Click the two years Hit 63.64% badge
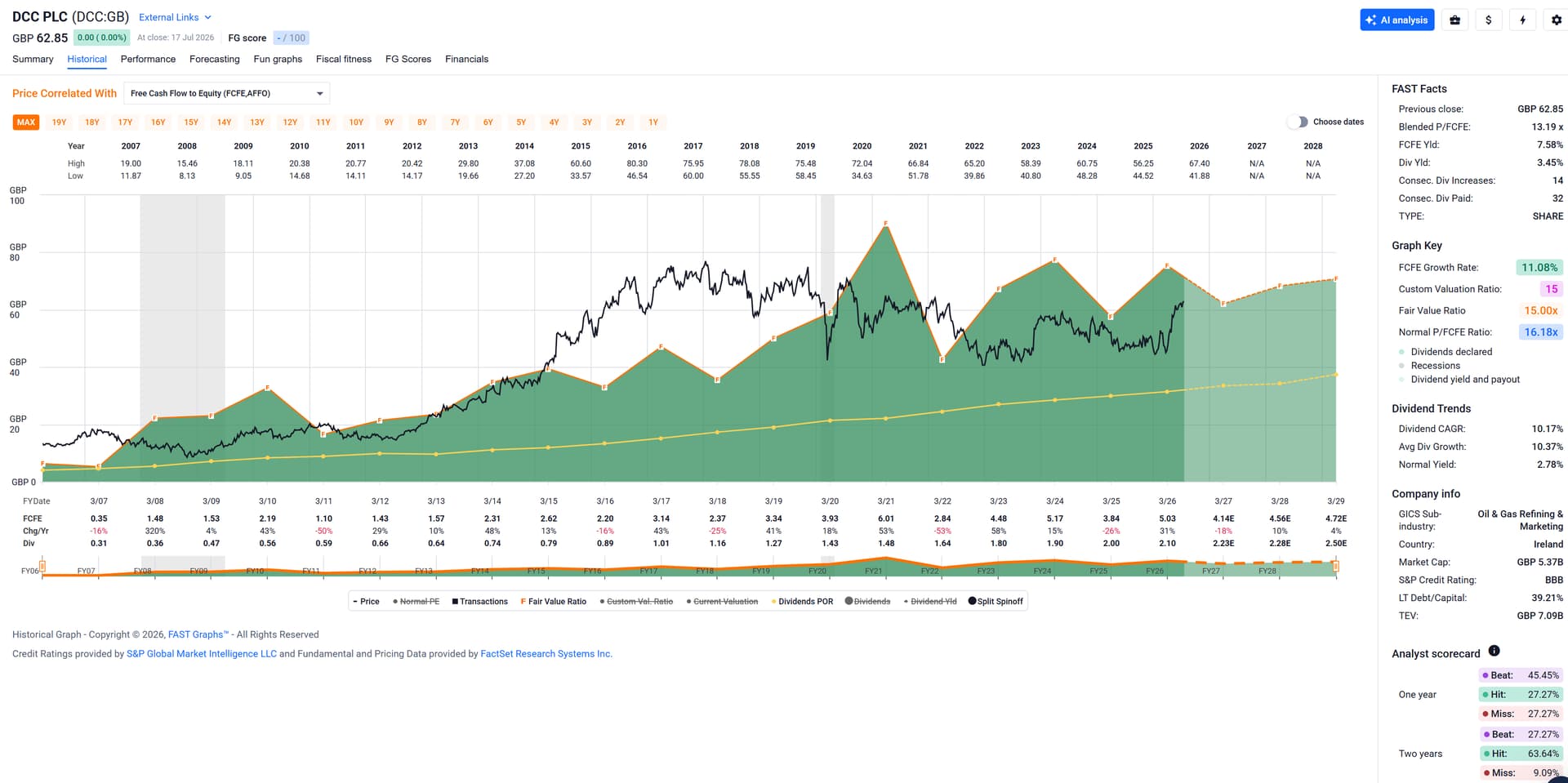 1521,754
